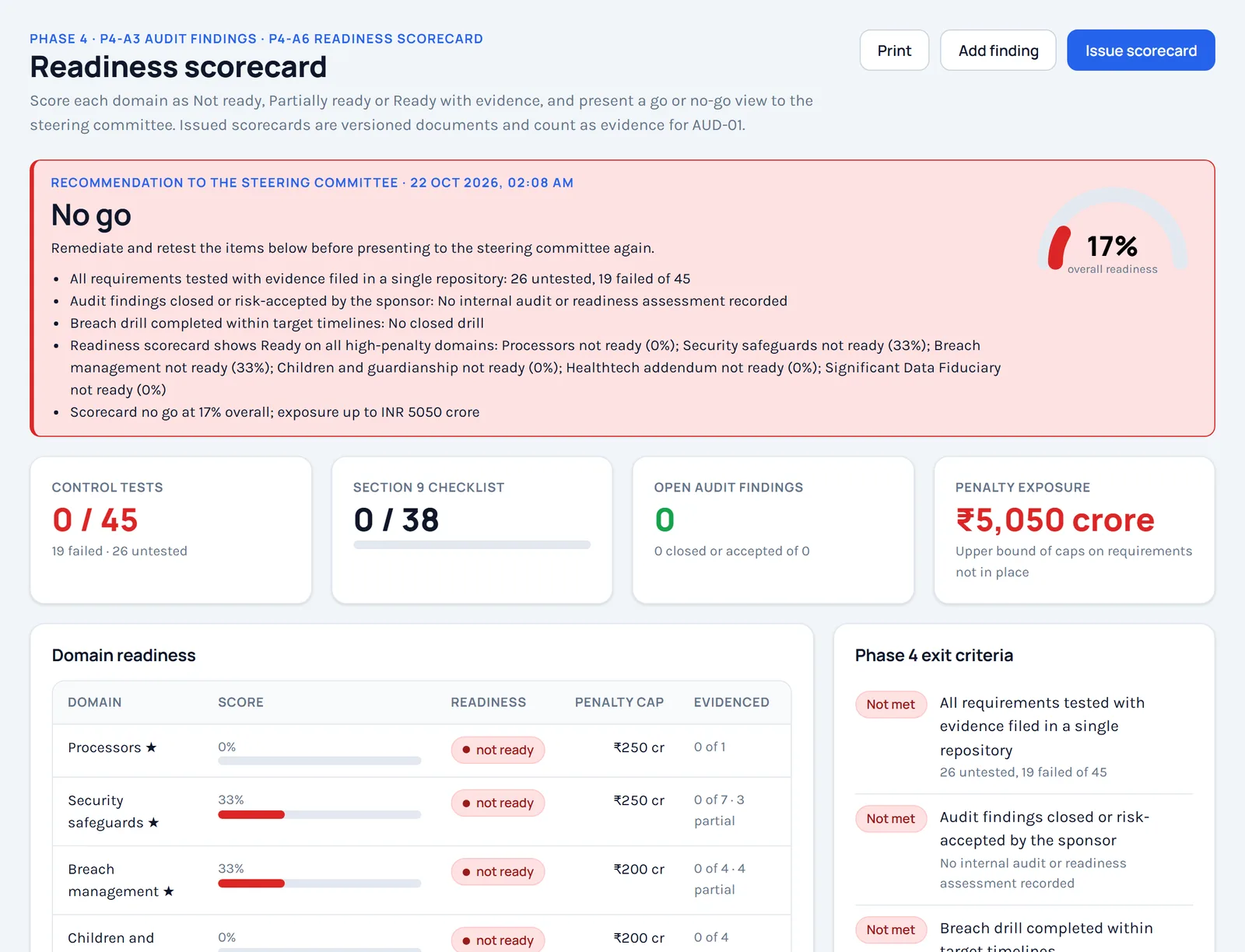
Task: Issue the scorecard using the blue button
Action: point(1141,51)
